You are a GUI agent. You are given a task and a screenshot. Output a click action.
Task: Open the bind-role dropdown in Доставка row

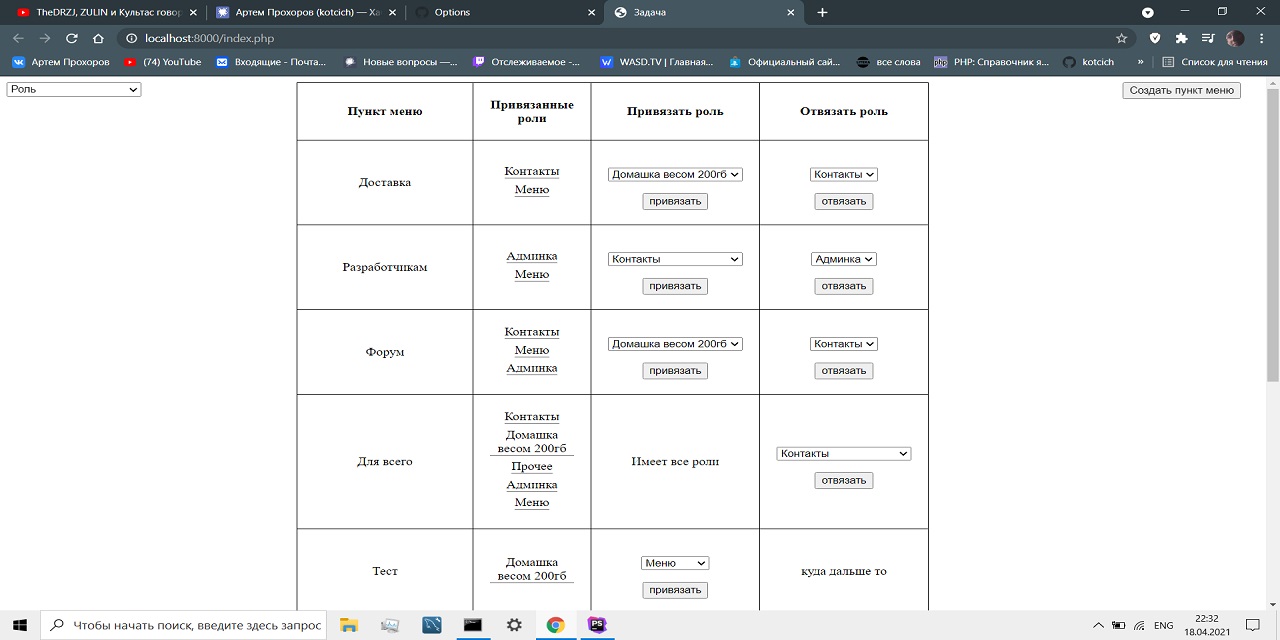pyautogui.click(x=675, y=174)
